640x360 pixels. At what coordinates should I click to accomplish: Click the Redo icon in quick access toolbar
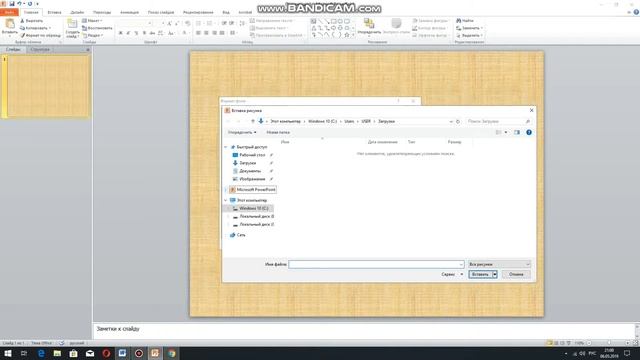point(30,4)
